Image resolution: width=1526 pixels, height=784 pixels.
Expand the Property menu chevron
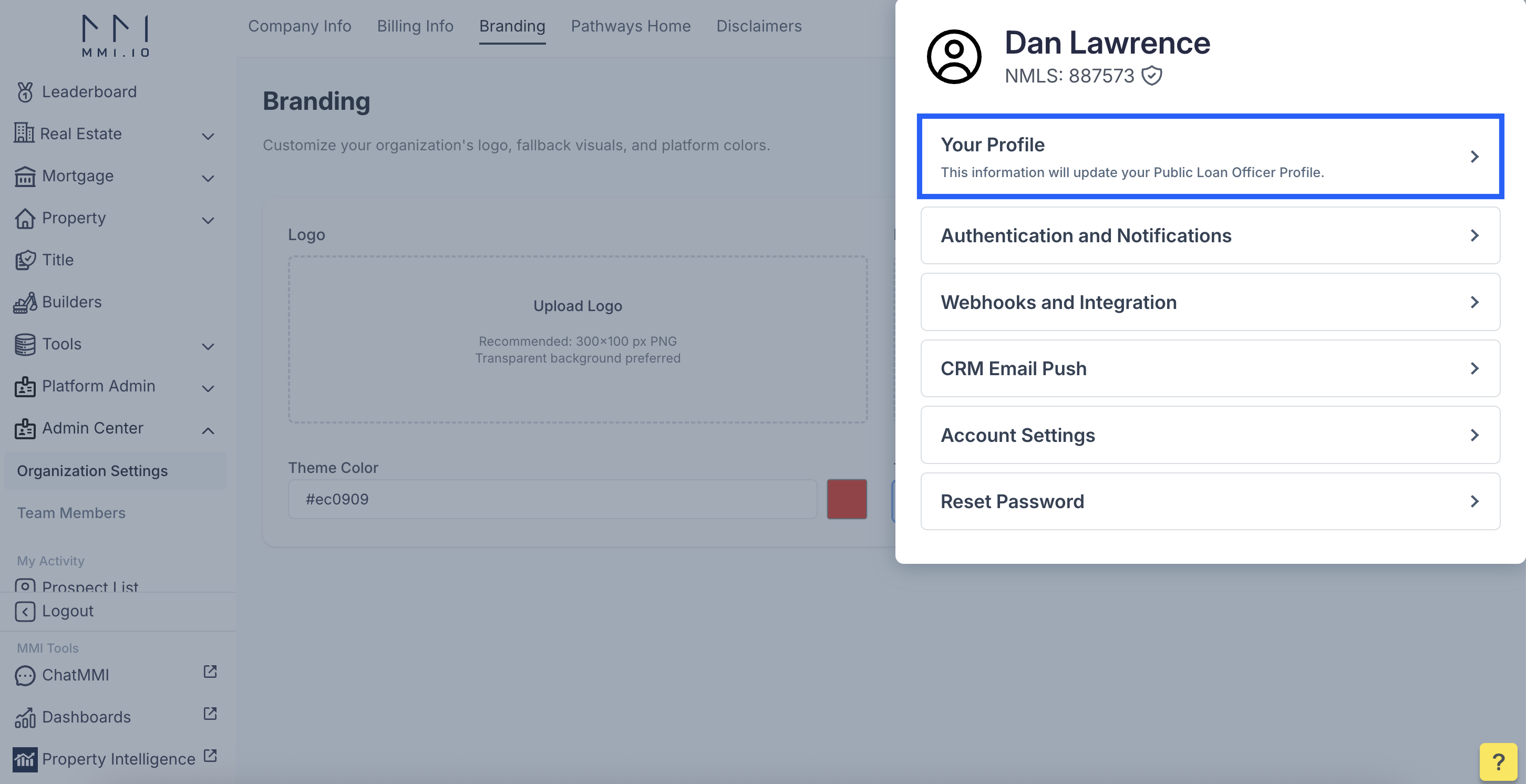point(208,221)
